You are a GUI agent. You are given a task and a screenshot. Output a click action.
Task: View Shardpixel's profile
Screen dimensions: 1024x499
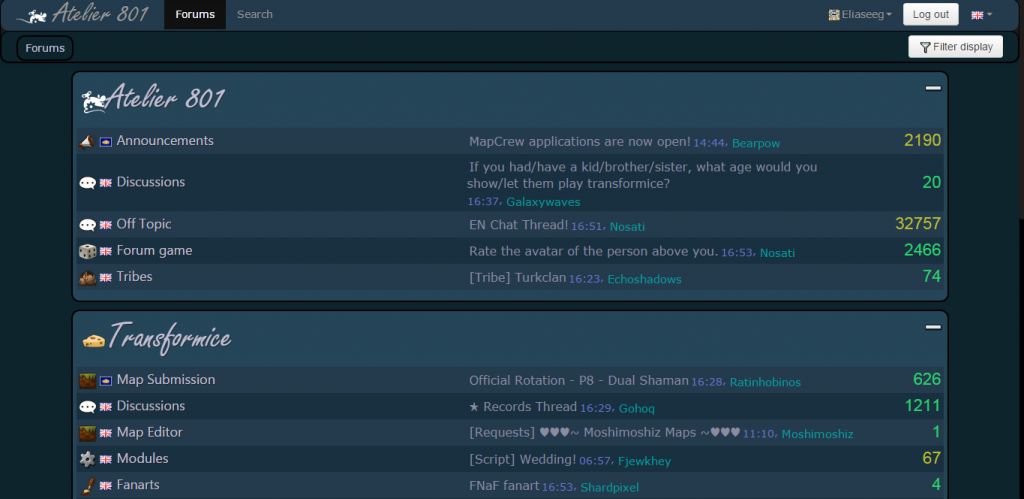pyautogui.click(x=609, y=488)
